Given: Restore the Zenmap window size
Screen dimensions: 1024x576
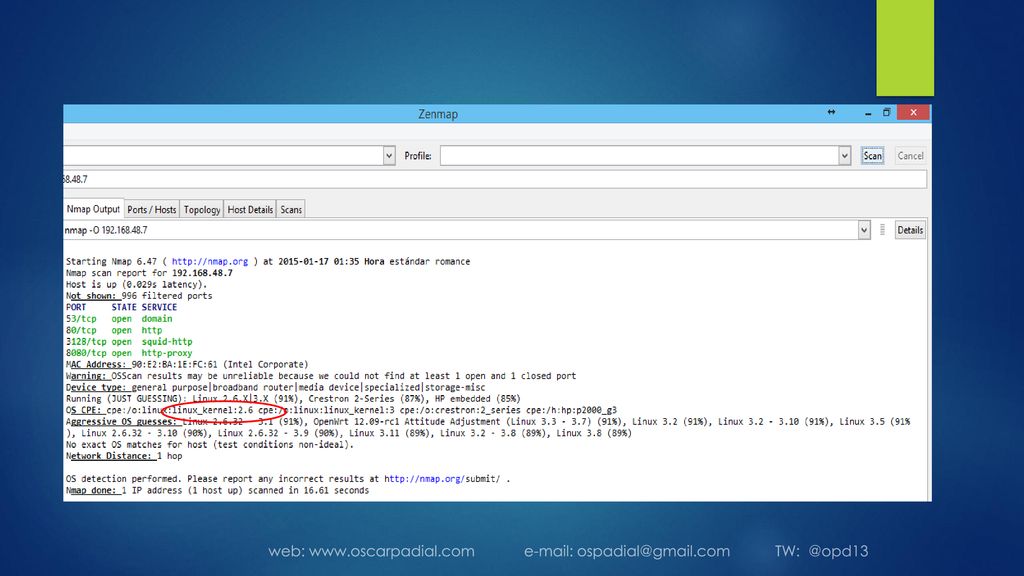Looking at the screenshot, I should (x=886, y=112).
